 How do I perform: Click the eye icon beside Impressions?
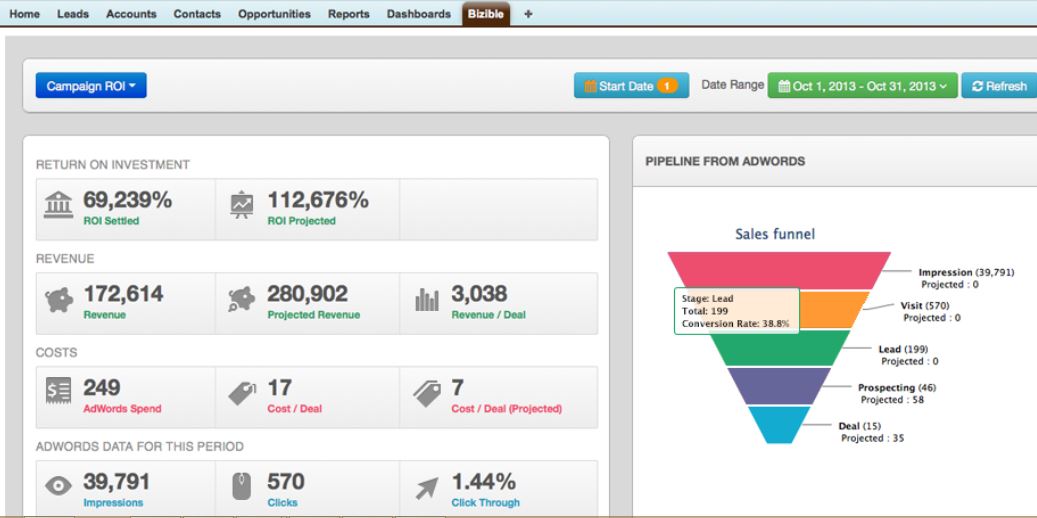(58, 489)
